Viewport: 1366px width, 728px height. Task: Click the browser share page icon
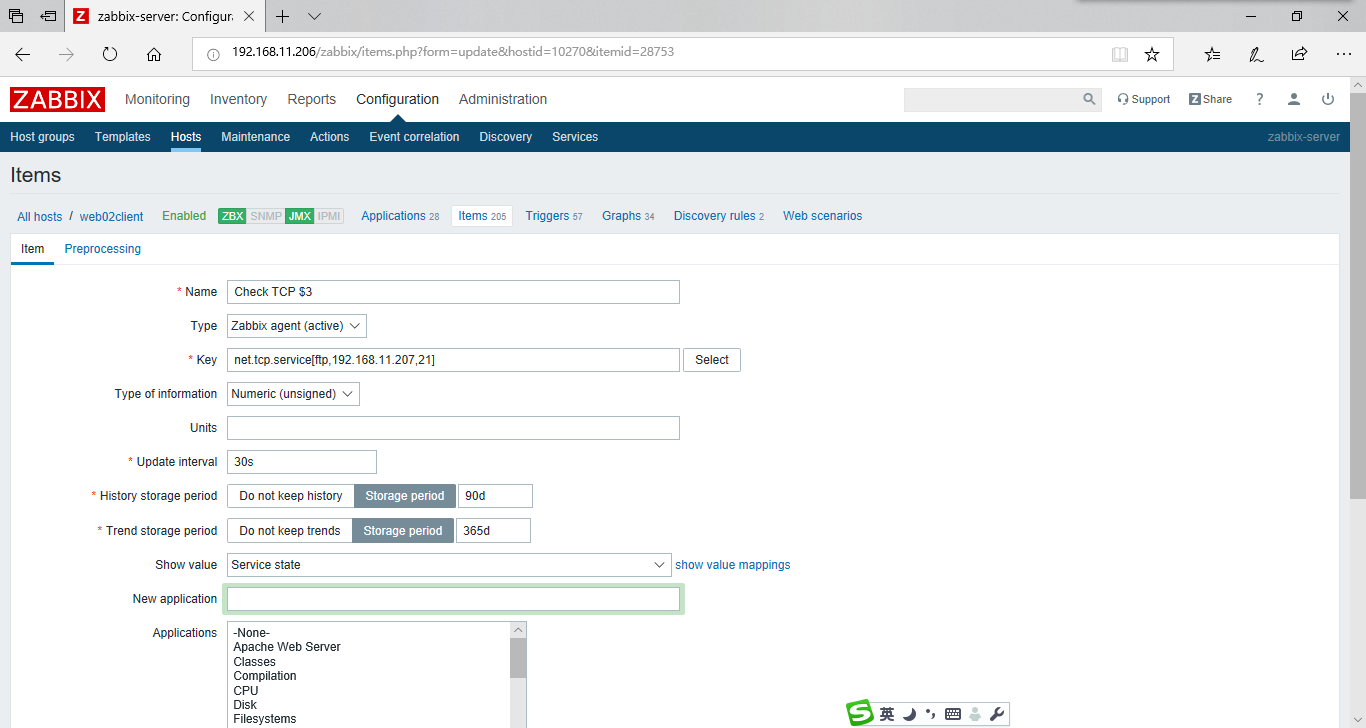coord(1299,54)
